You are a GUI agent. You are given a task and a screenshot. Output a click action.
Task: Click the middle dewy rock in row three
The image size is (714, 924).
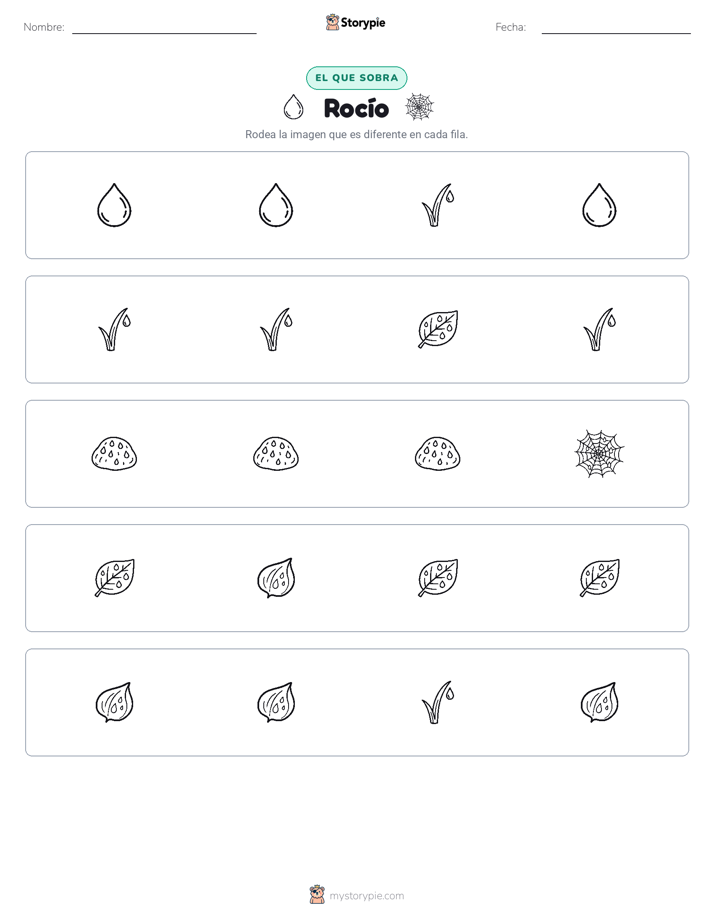click(x=276, y=454)
